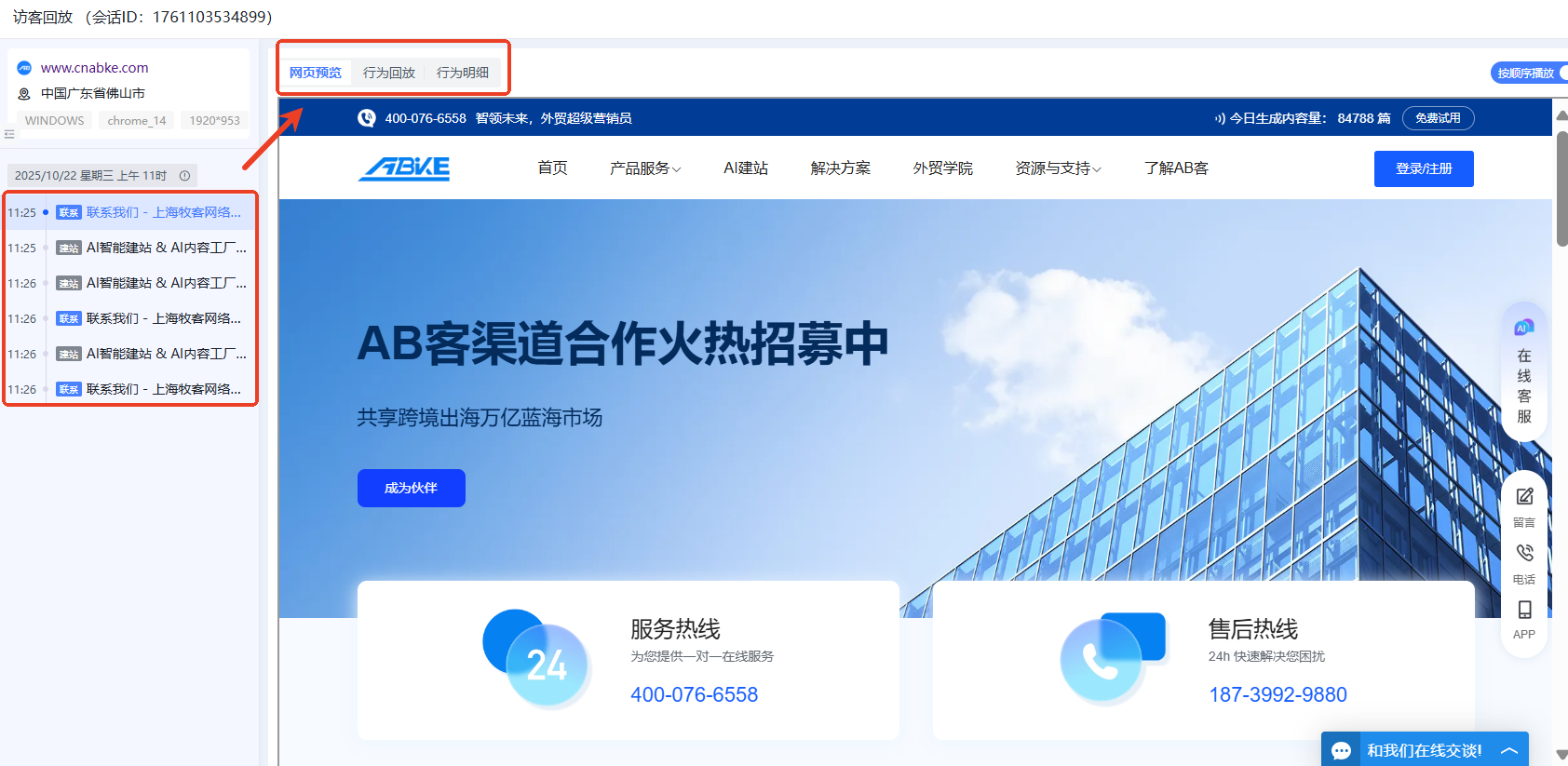Click the phone headset icon in the blue top bar

point(367,118)
